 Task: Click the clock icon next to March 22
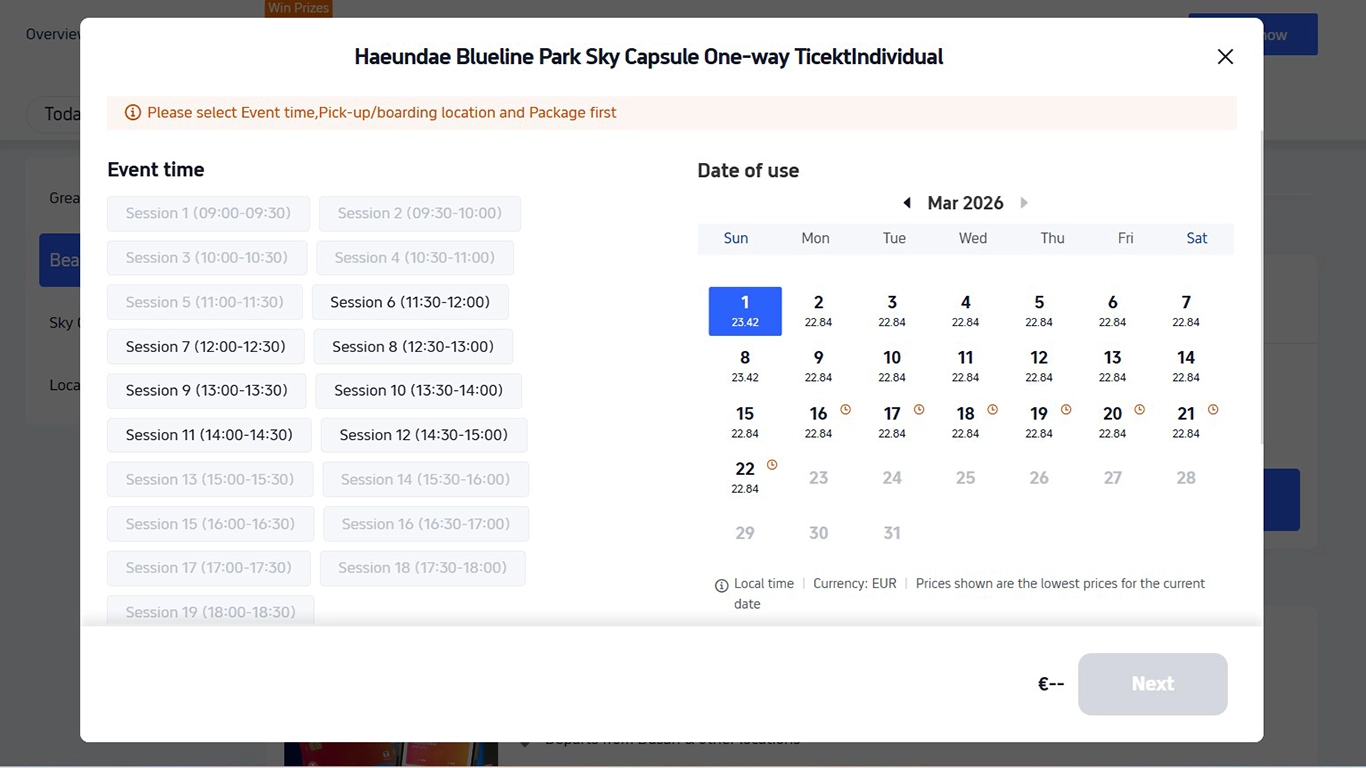pyautogui.click(x=772, y=465)
